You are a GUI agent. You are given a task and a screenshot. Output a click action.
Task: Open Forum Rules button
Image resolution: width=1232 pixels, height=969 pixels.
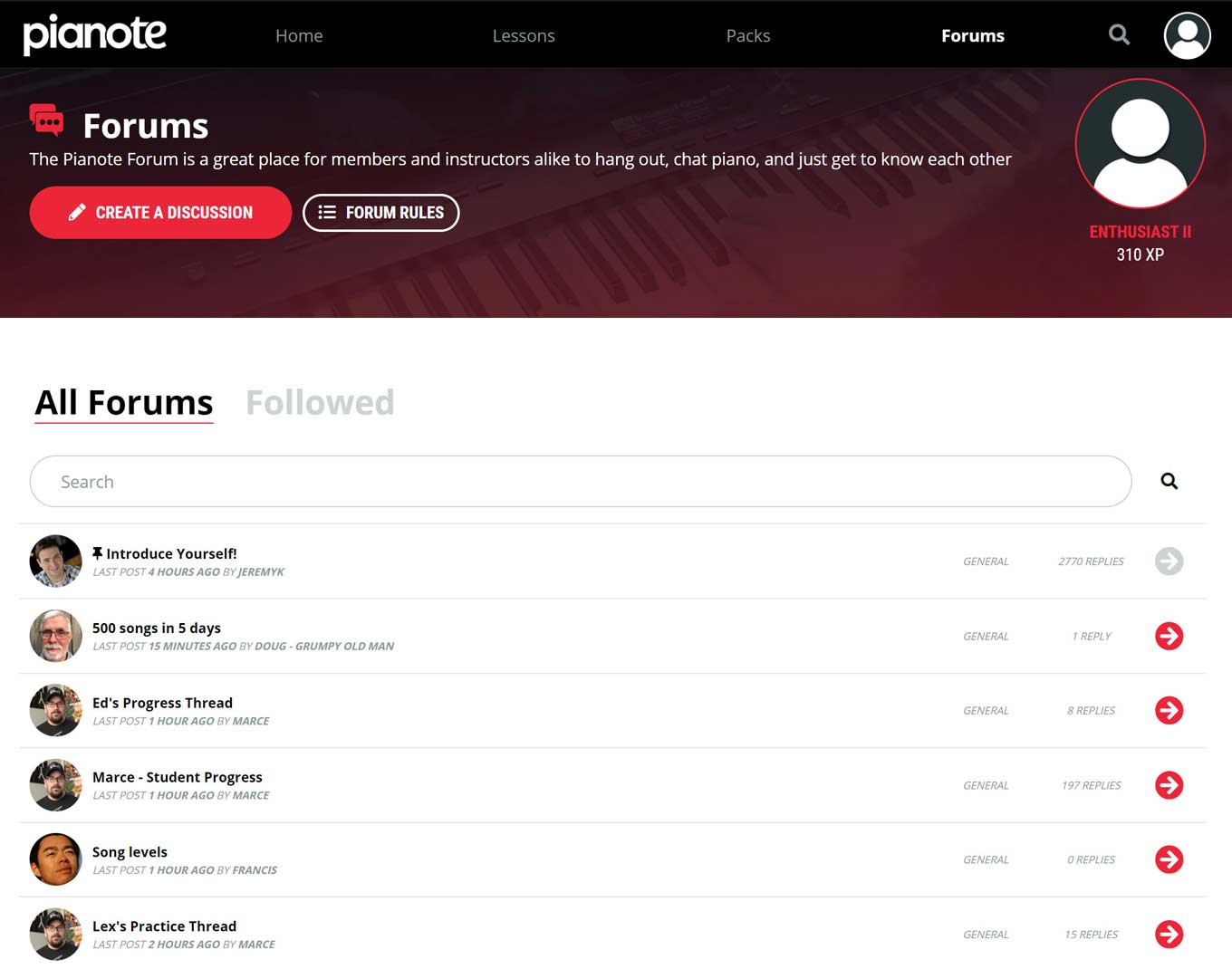(380, 213)
